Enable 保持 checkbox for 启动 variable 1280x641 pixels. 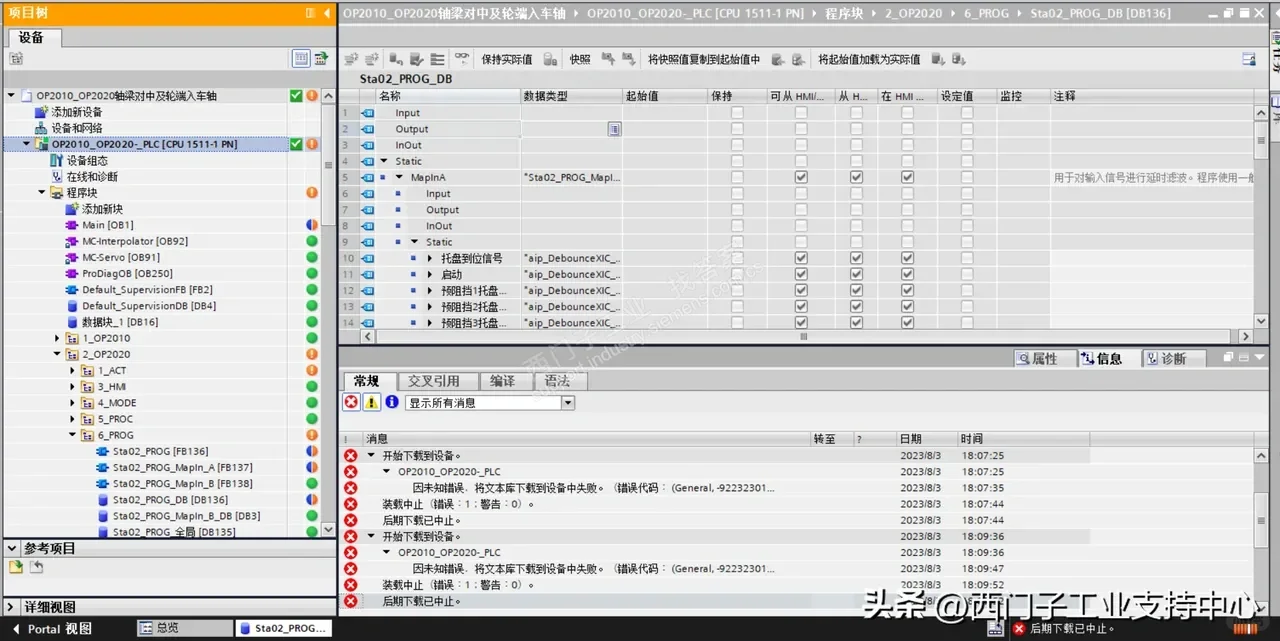(x=737, y=274)
